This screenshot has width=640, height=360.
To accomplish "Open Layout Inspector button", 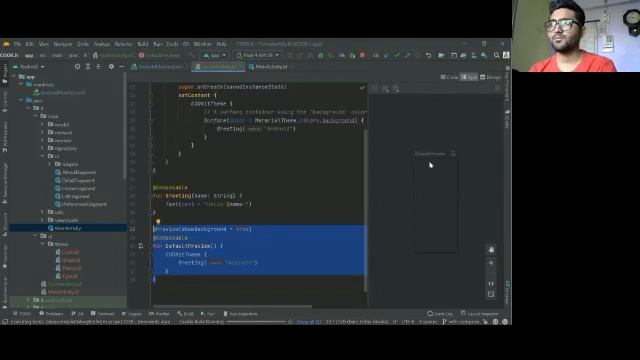I will [x=480, y=313].
